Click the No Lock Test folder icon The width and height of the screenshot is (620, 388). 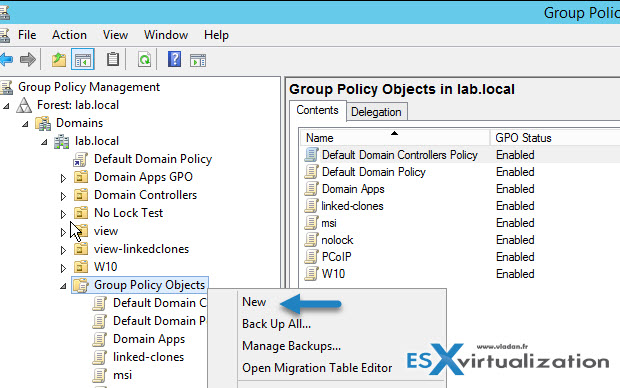[81, 213]
